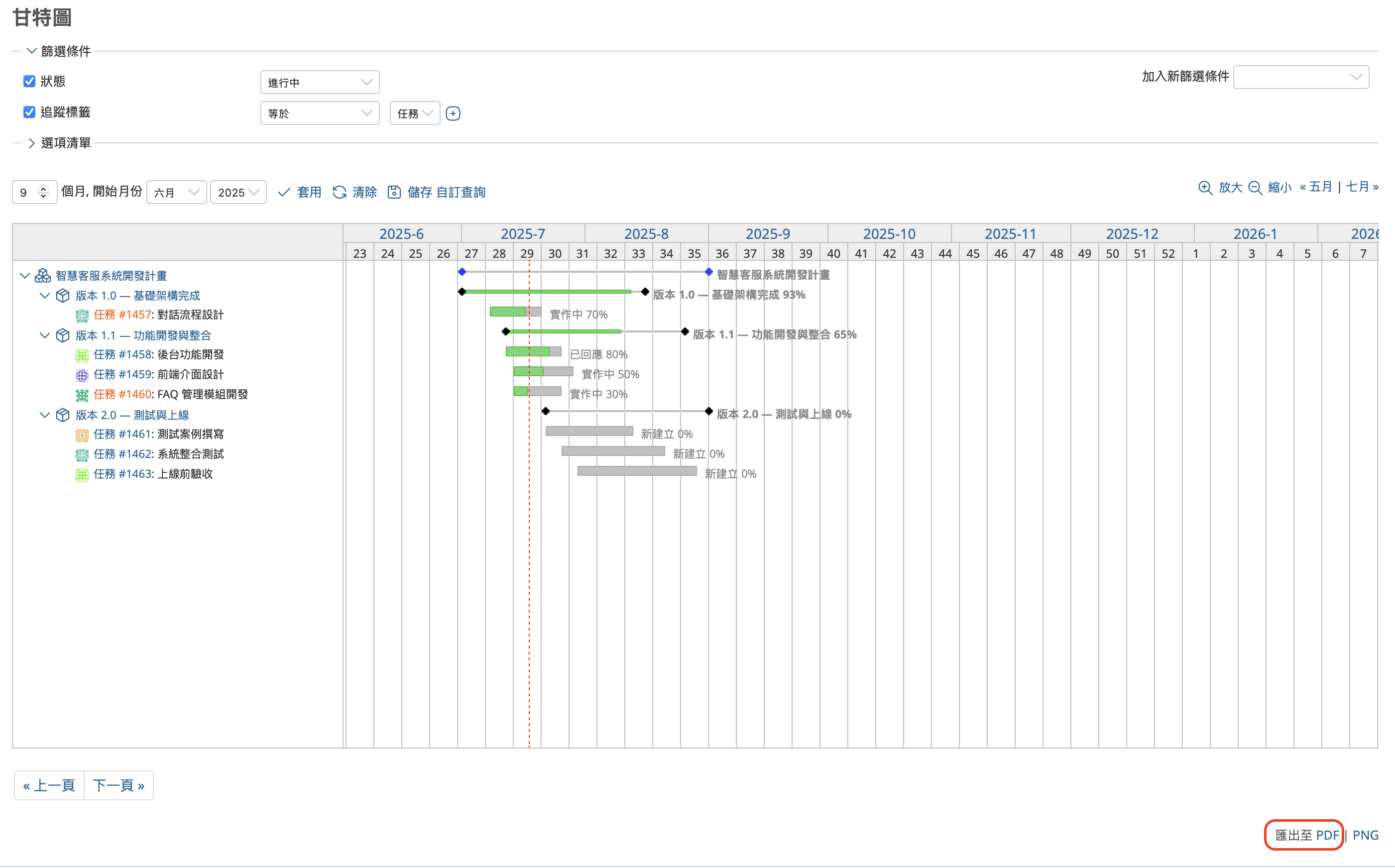Collapse the 版本 1.0 tree node

pos(45,296)
